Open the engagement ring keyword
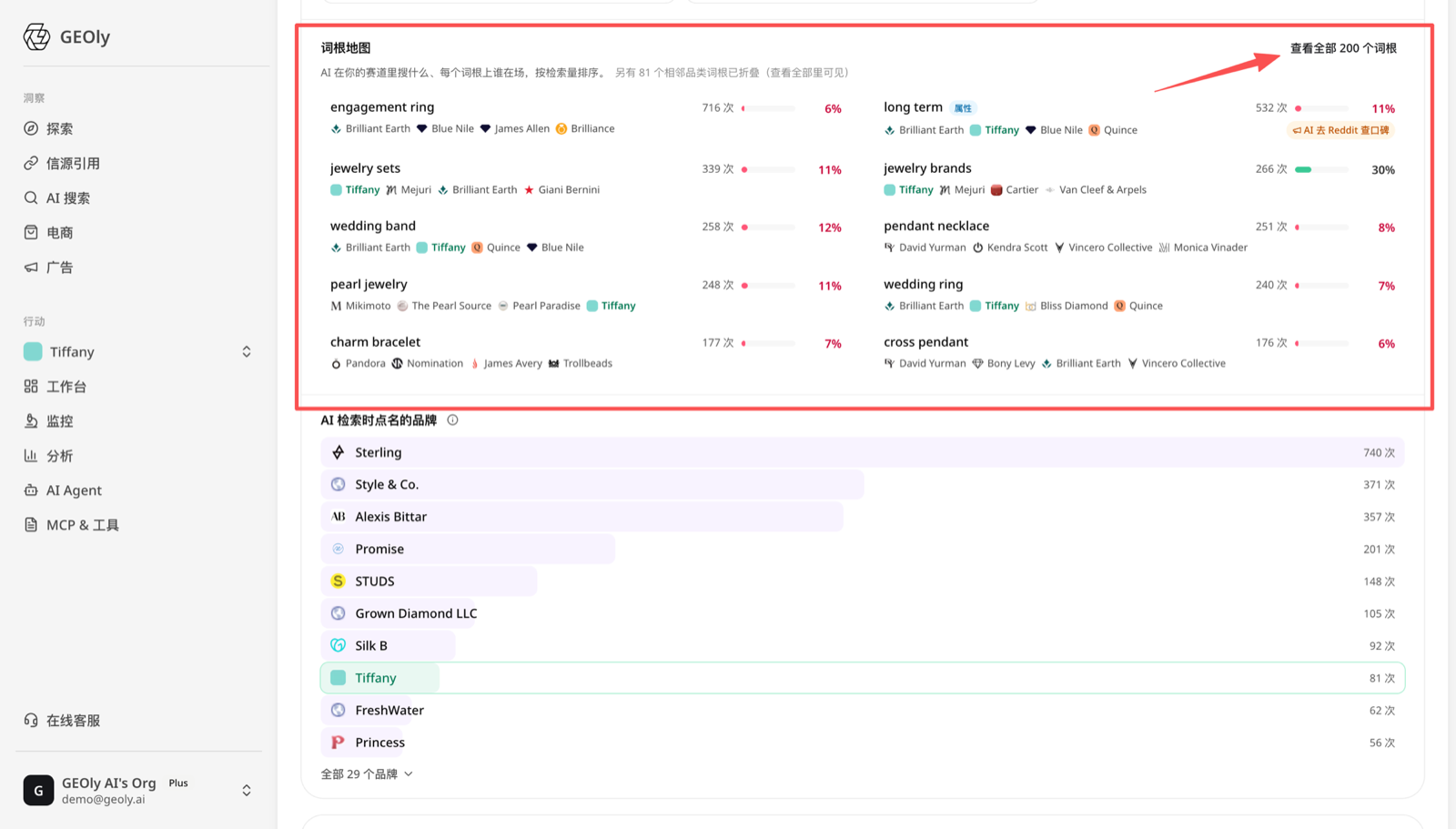Image resolution: width=1456 pixels, height=829 pixels. pyautogui.click(x=382, y=107)
